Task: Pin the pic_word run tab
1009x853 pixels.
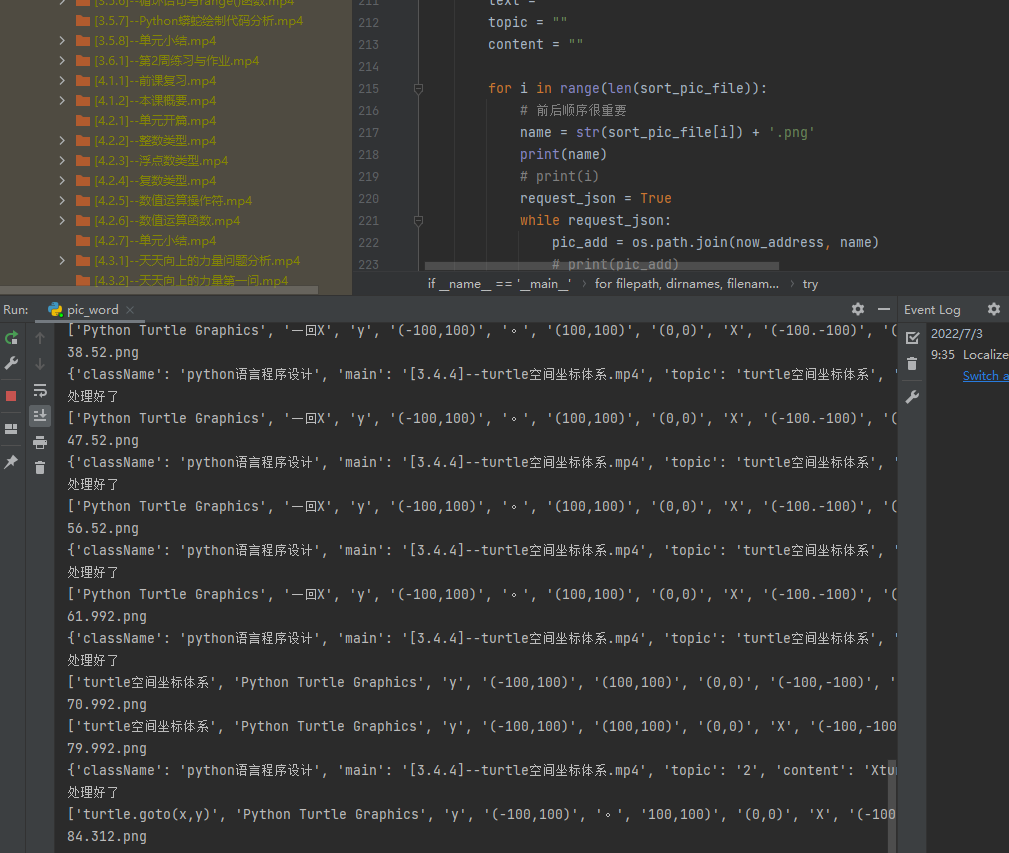Action: tap(11, 461)
